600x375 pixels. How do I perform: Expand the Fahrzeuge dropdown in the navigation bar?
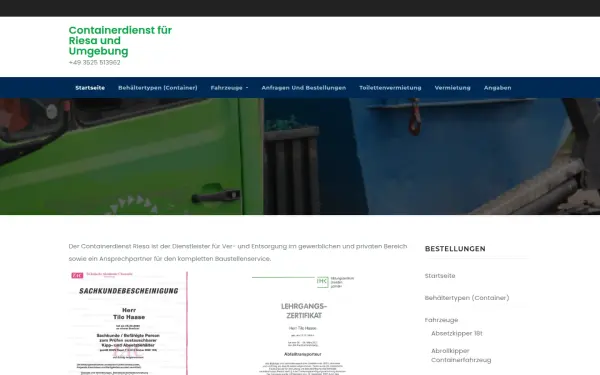pyautogui.click(x=229, y=88)
